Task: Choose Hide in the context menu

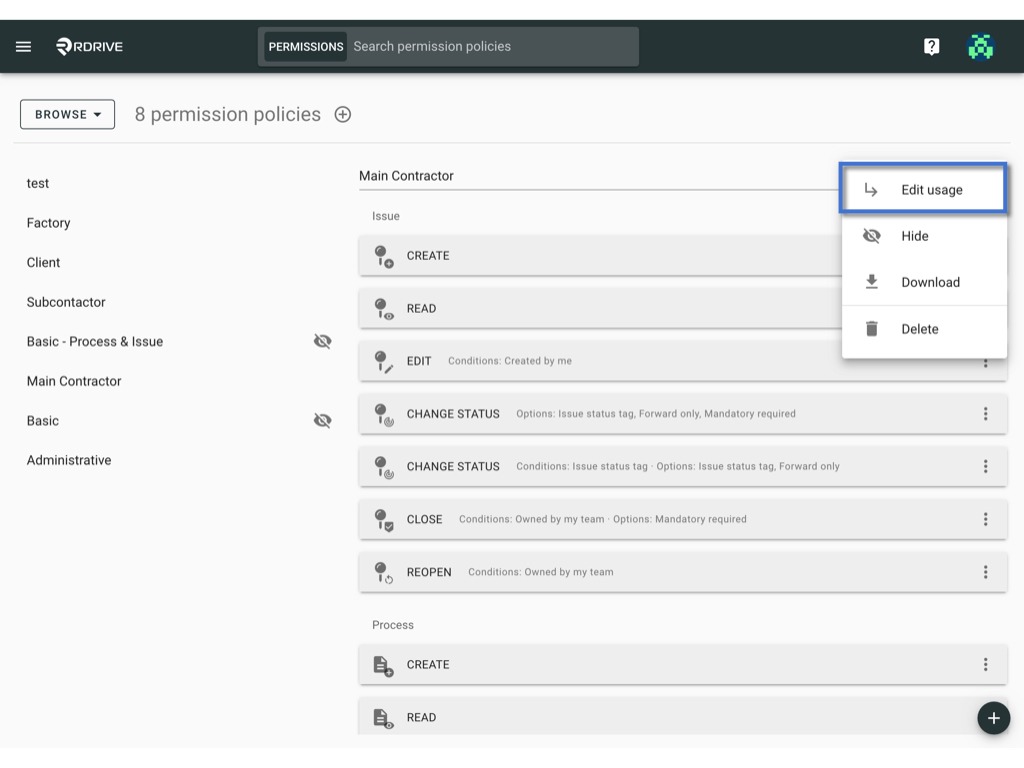Action: click(923, 236)
